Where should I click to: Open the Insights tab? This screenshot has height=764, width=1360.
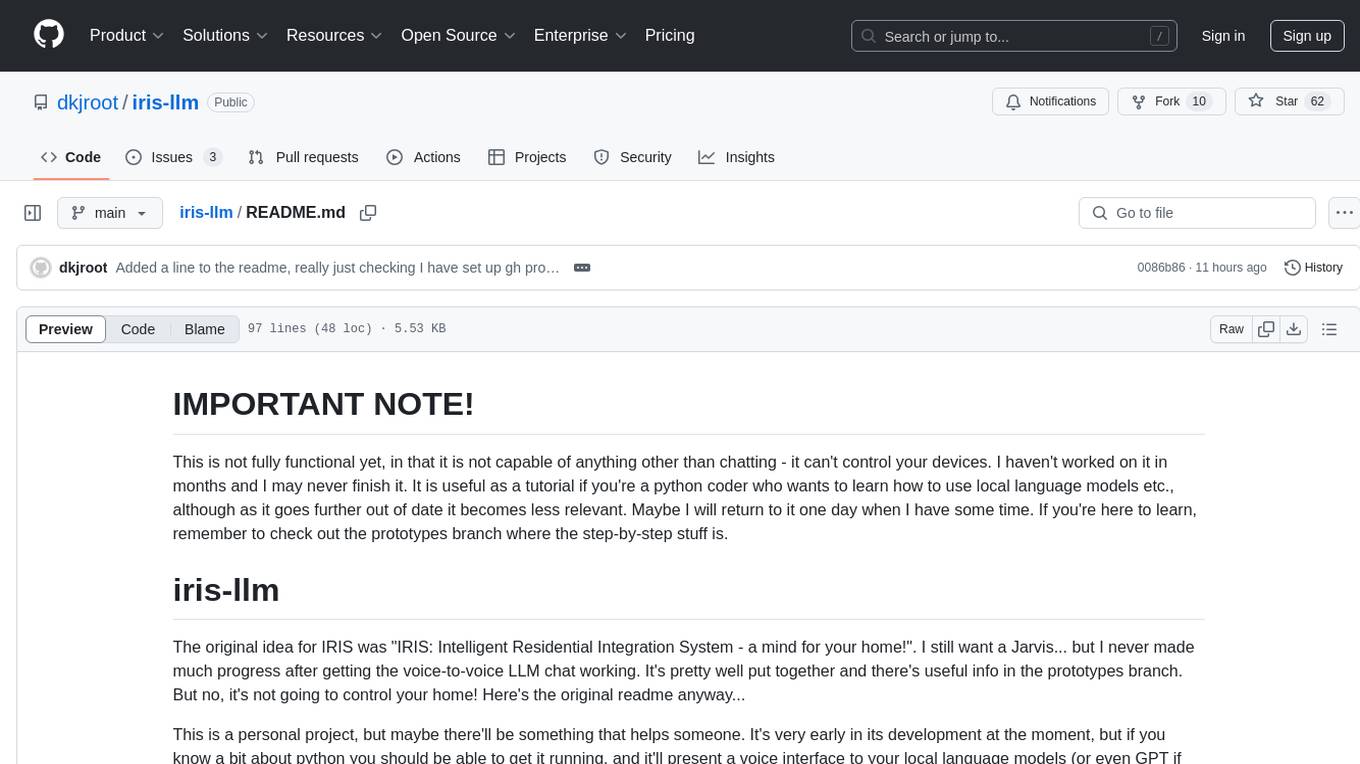pos(736,157)
